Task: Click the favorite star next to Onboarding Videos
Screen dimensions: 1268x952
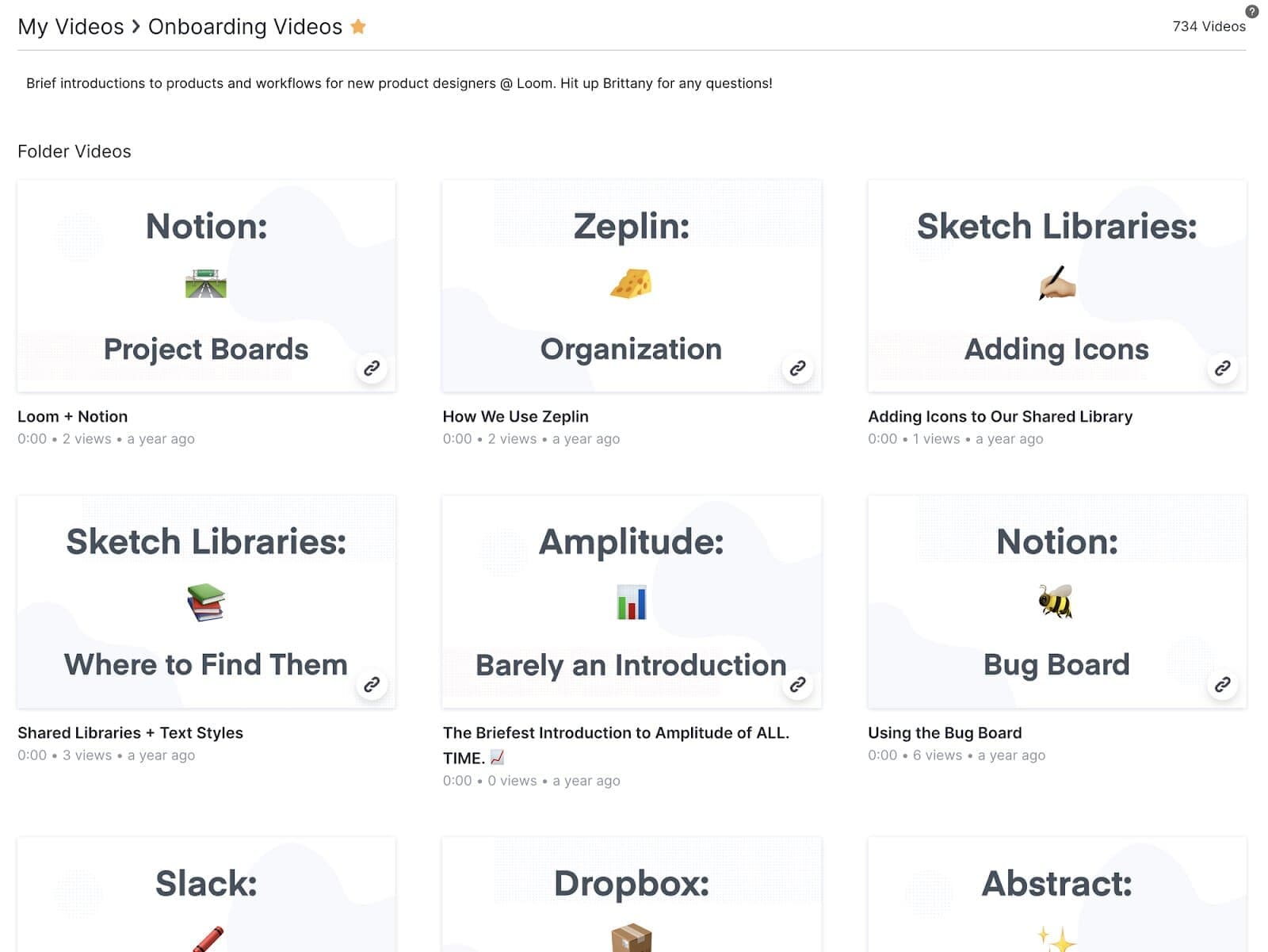Action: point(358,27)
